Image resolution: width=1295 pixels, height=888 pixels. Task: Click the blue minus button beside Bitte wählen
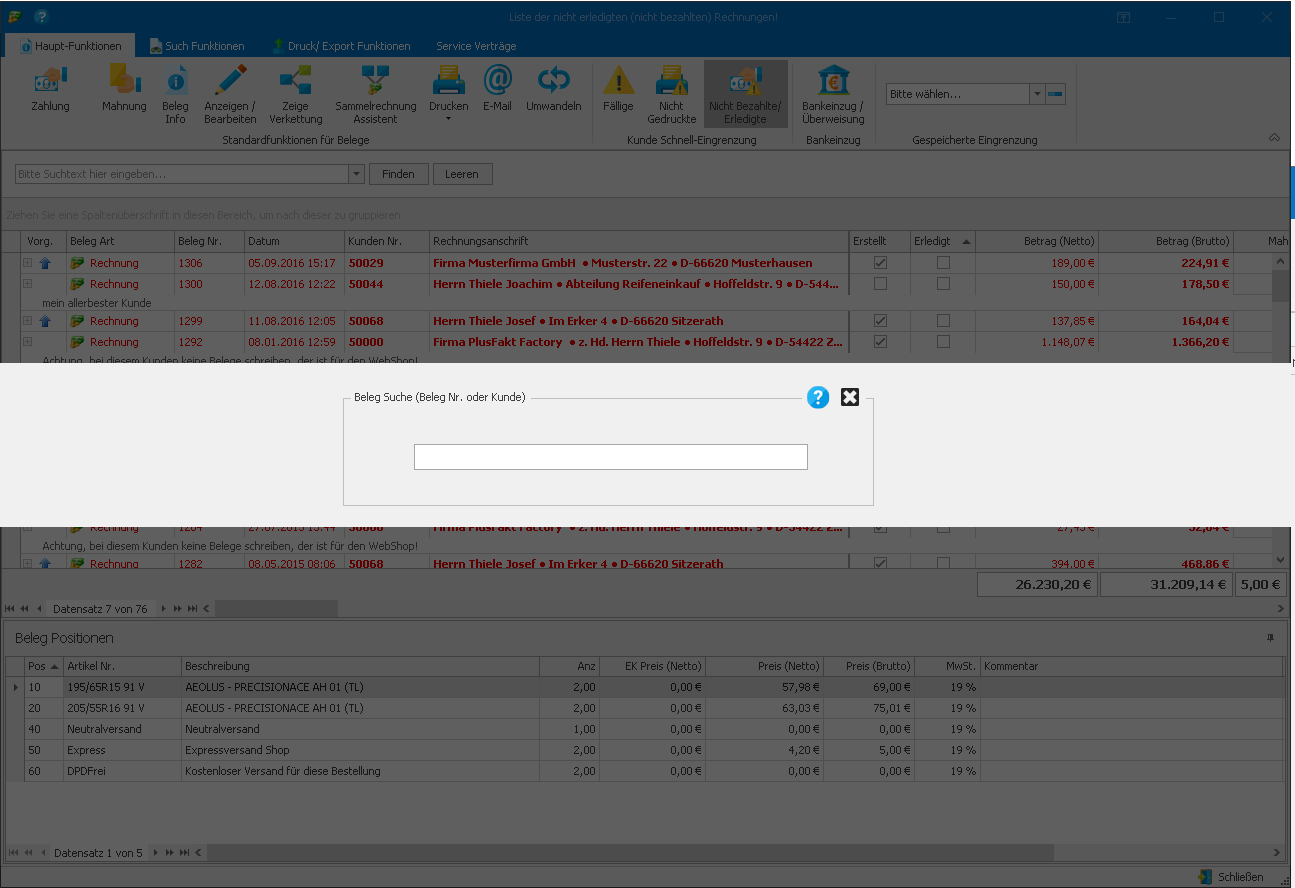click(1056, 94)
